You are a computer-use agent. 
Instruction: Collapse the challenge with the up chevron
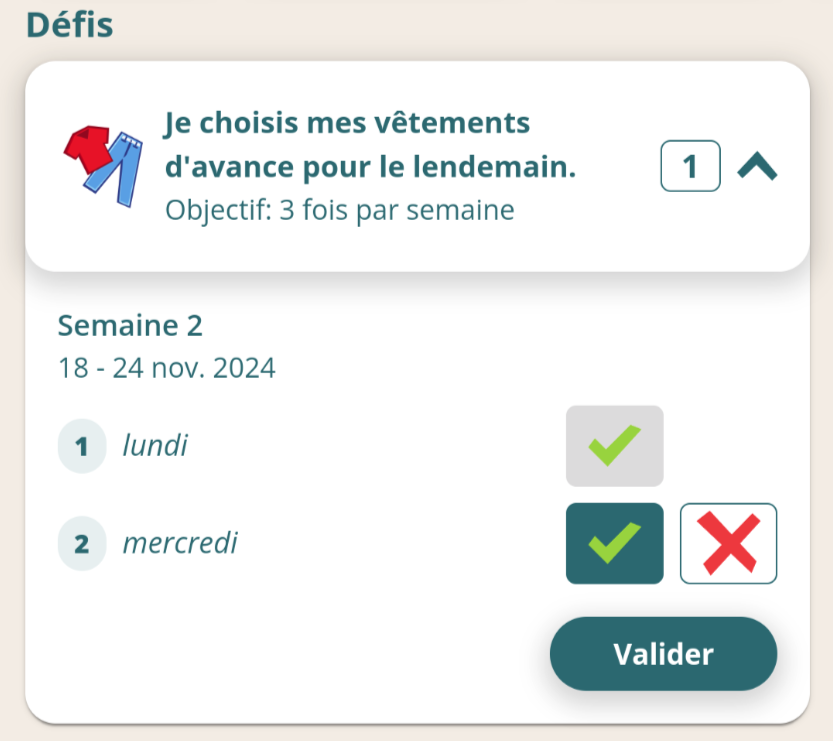[757, 166]
